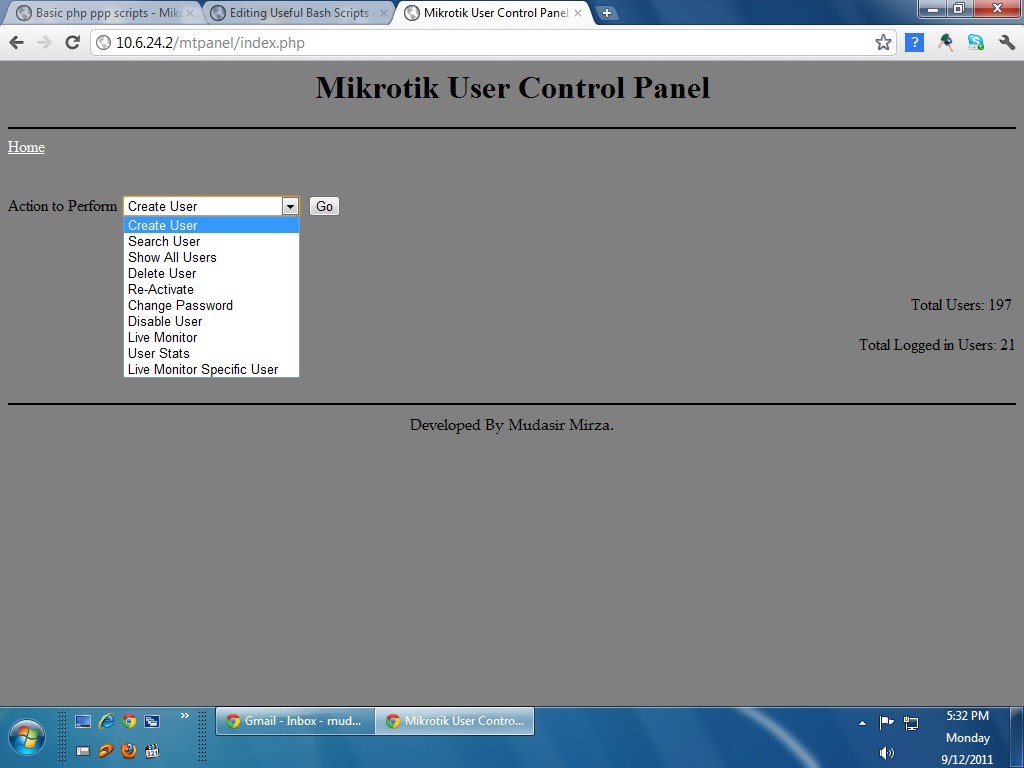Open the ping-pong paddles extension icon
The width and height of the screenshot is (1024, 768).
point(945,43)
